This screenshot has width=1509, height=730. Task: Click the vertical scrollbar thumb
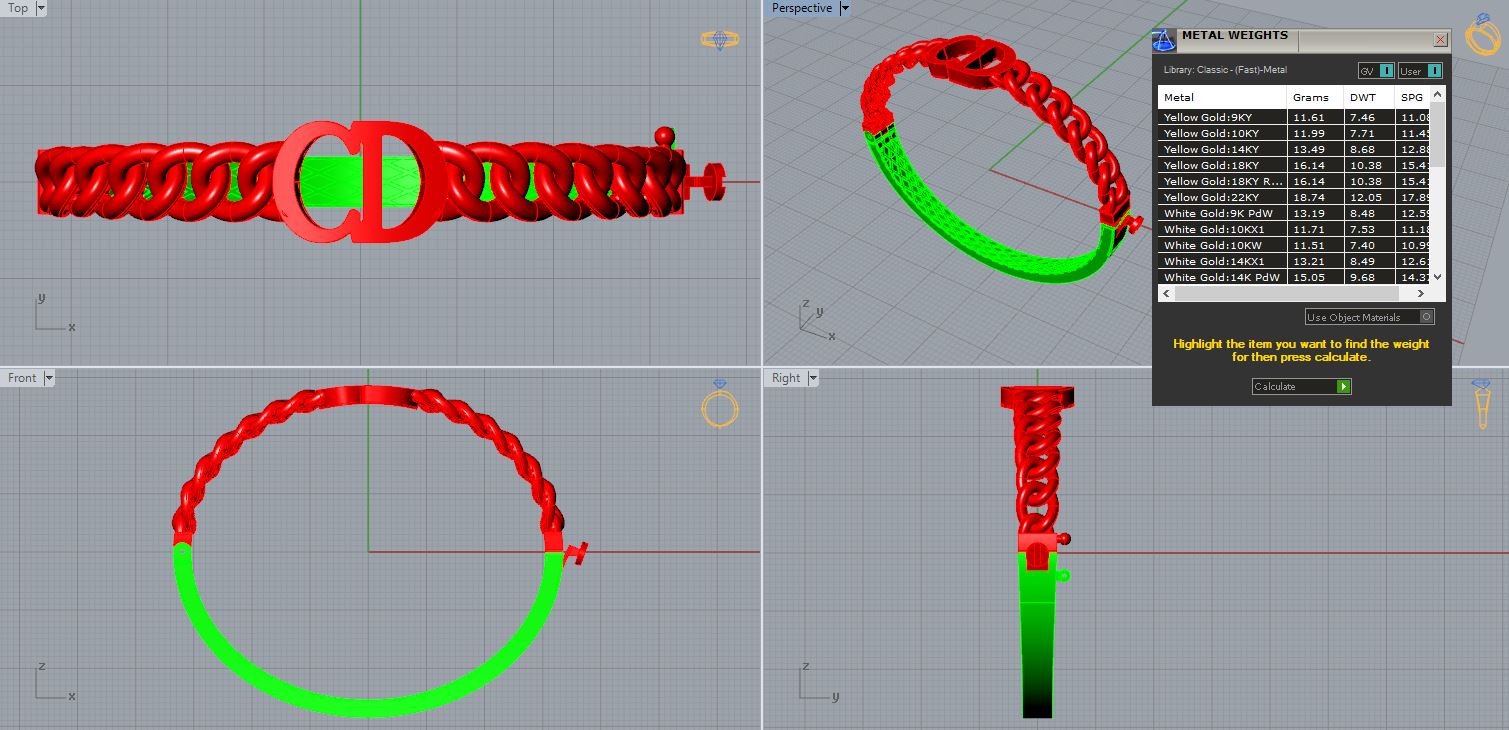coord(1438,135)
